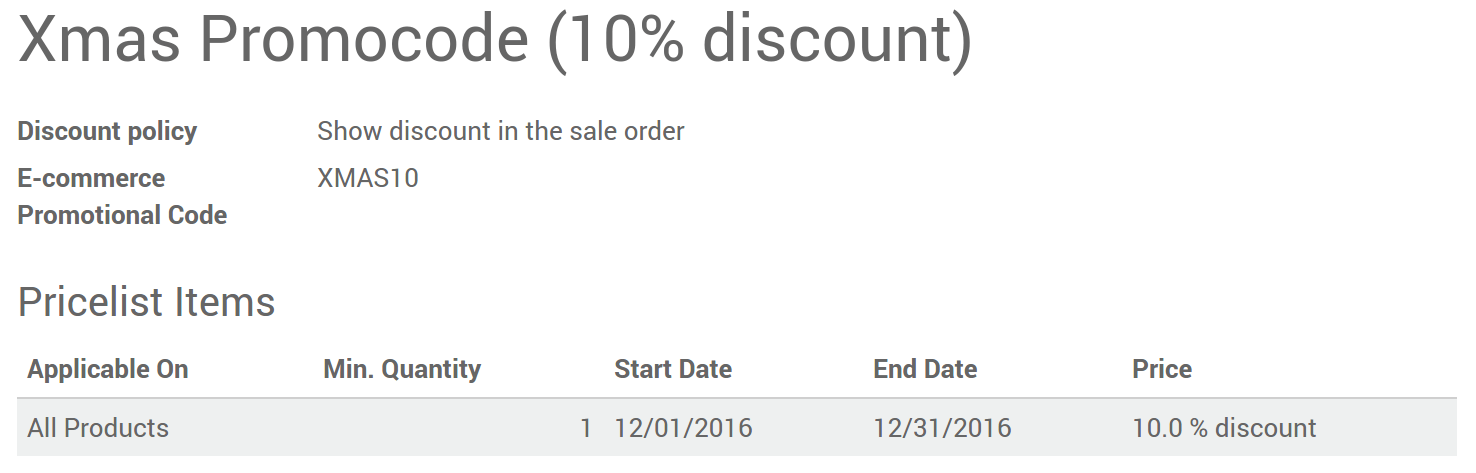The image size is (1476, 473).
Task: Select 'Show discount in the sale order' value
Action: click(x=500, y=131)
